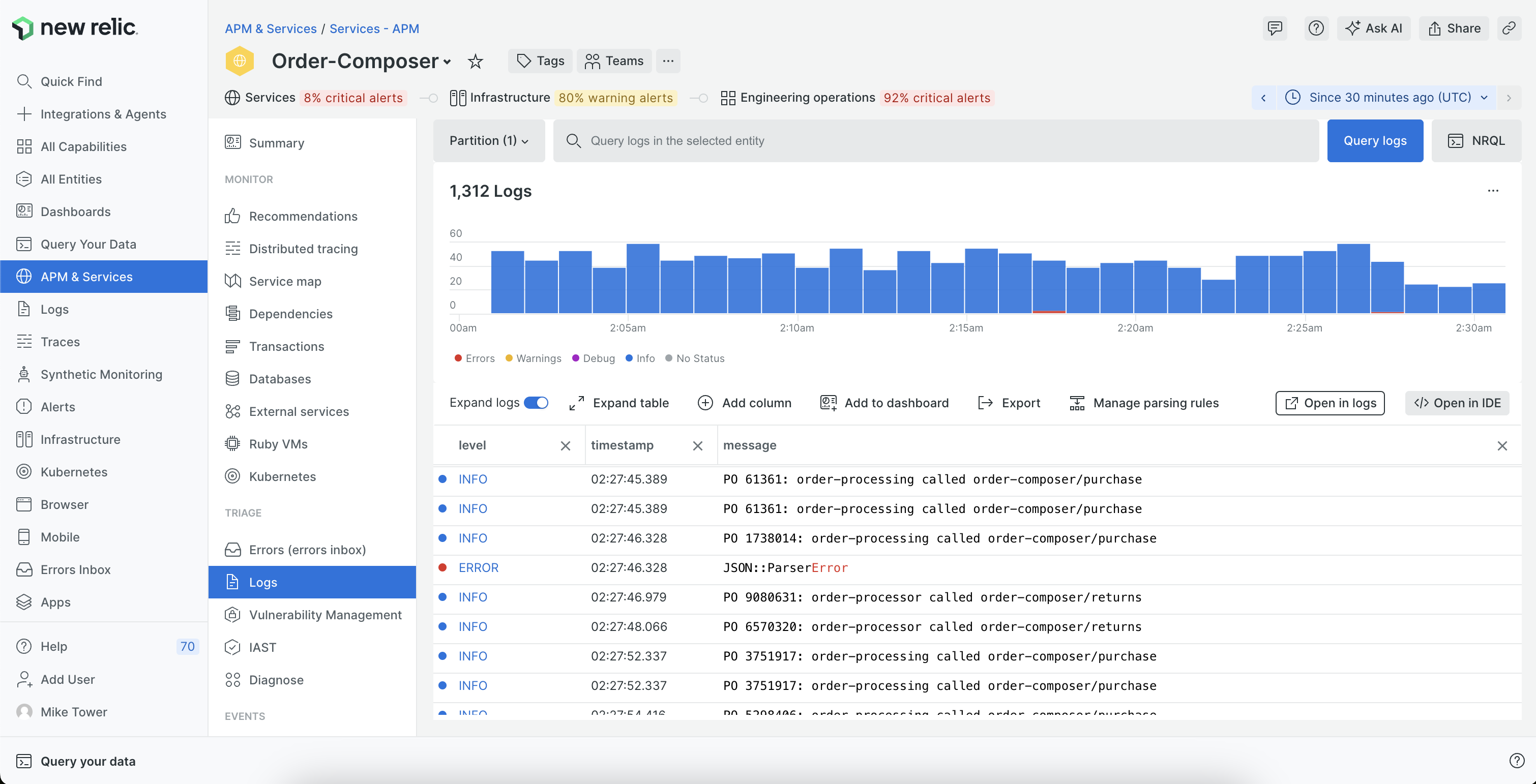This screenshot has width=1536, height=784.
Task: Toggle Errors visibility in the legend
Action: [475, 358]
